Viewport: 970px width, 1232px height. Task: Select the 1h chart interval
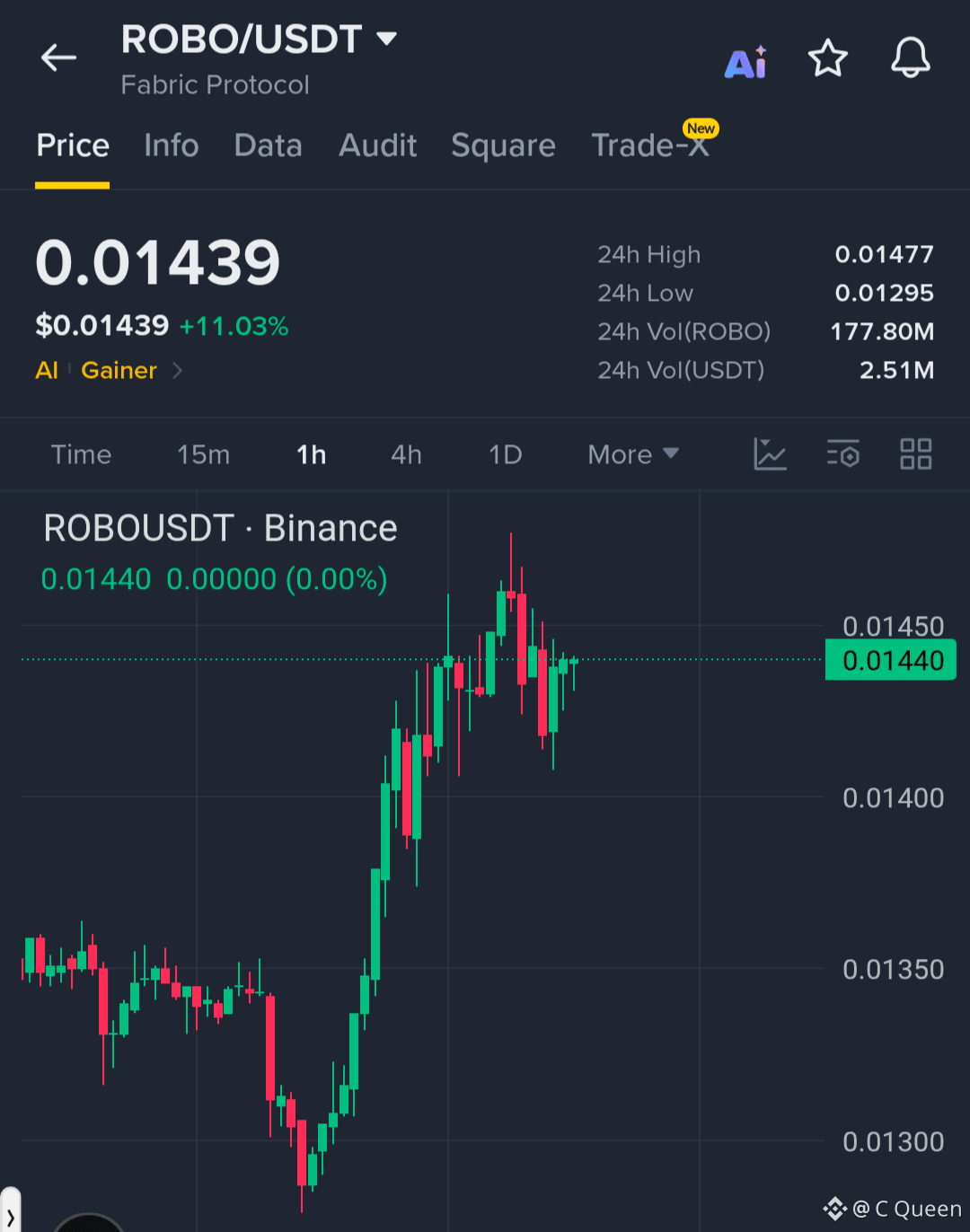312,454
